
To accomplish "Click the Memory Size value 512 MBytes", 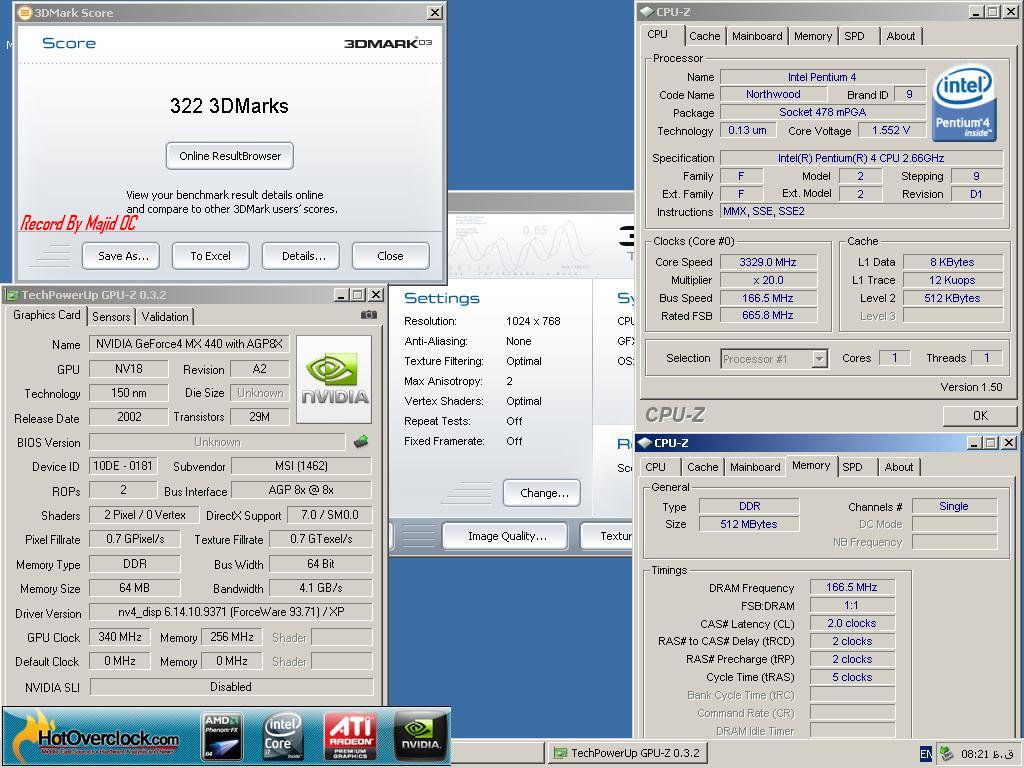I will pos(748,524).
